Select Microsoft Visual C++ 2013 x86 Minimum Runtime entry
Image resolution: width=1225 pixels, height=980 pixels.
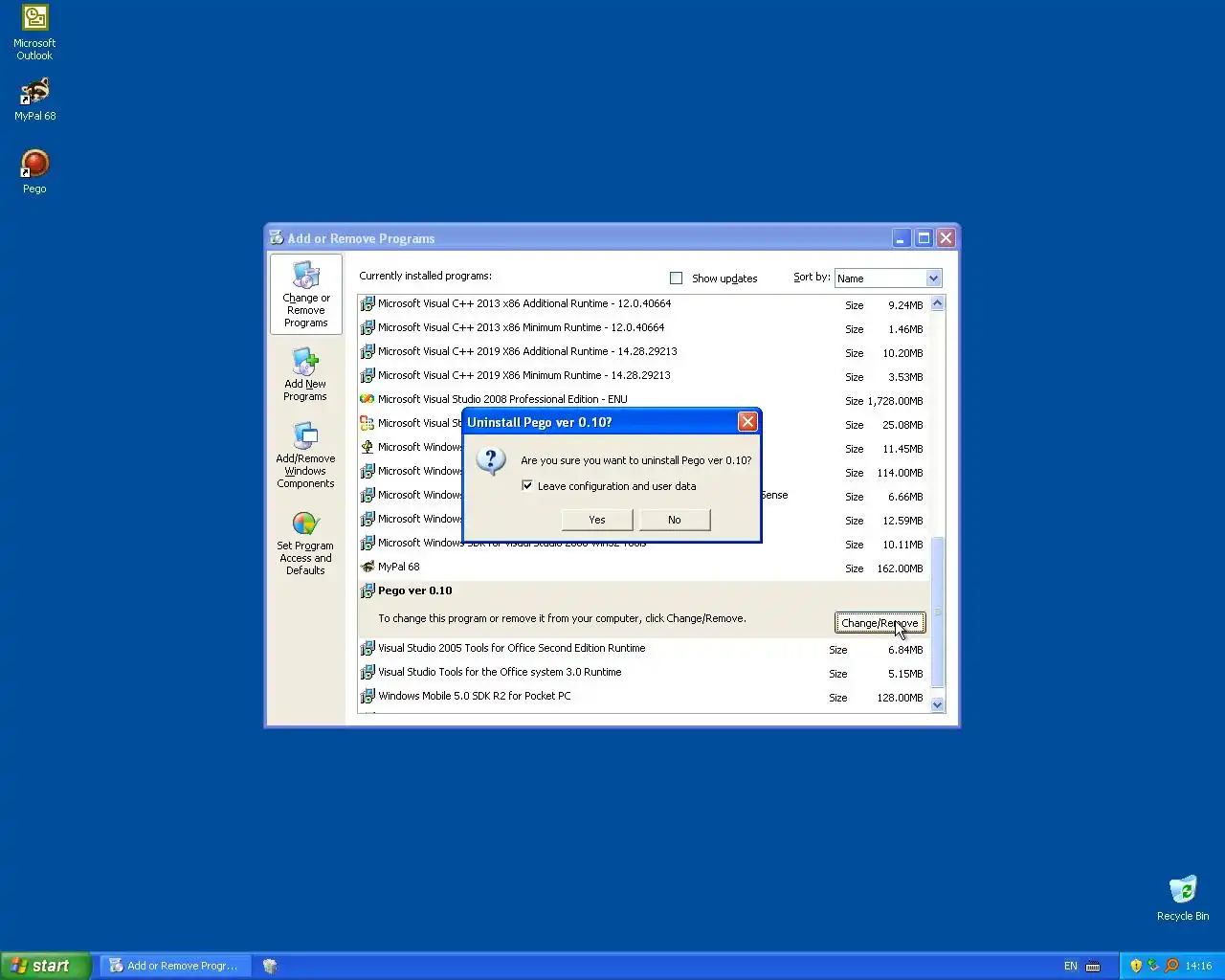point(642,328)
